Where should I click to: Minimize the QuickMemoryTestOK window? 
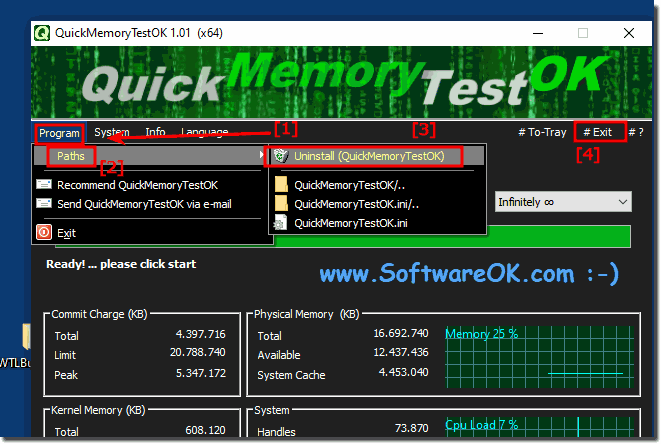coord(538,33)
